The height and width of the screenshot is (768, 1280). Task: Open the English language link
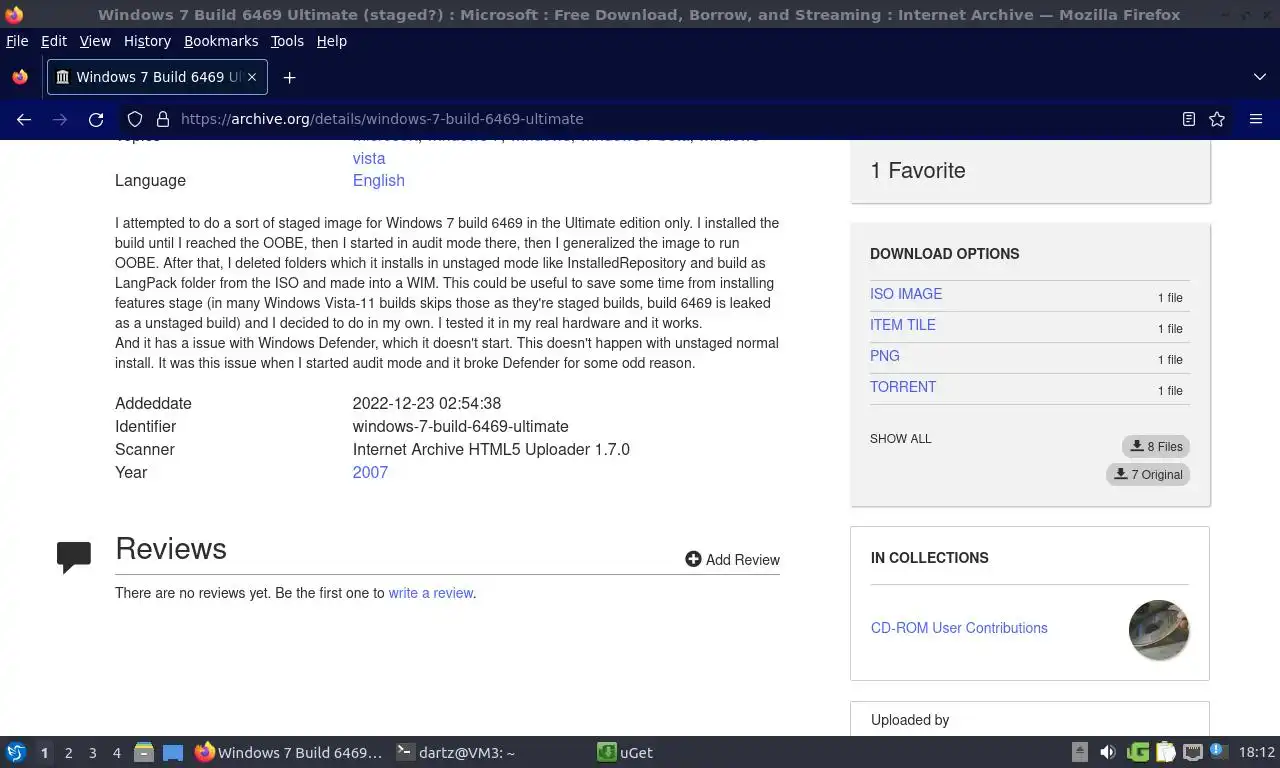378,181
